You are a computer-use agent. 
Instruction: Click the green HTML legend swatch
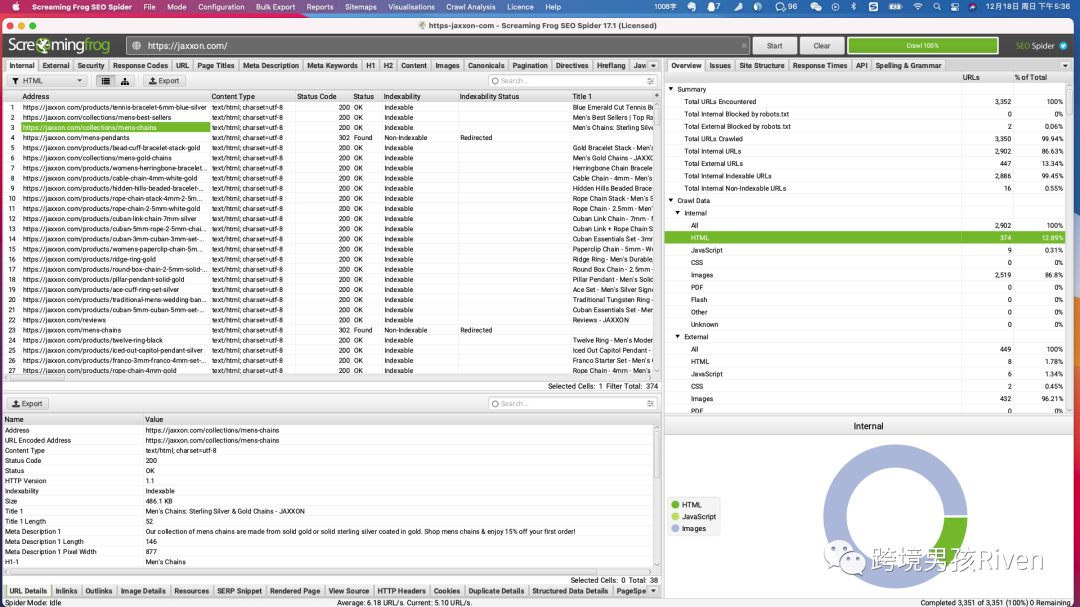(675, 504)
